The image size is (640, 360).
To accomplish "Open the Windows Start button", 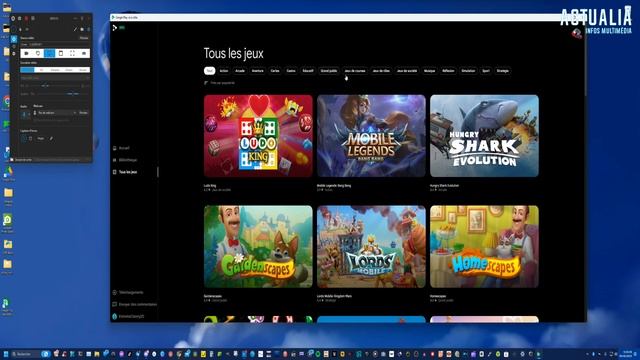I will click(x=6, y=354).
